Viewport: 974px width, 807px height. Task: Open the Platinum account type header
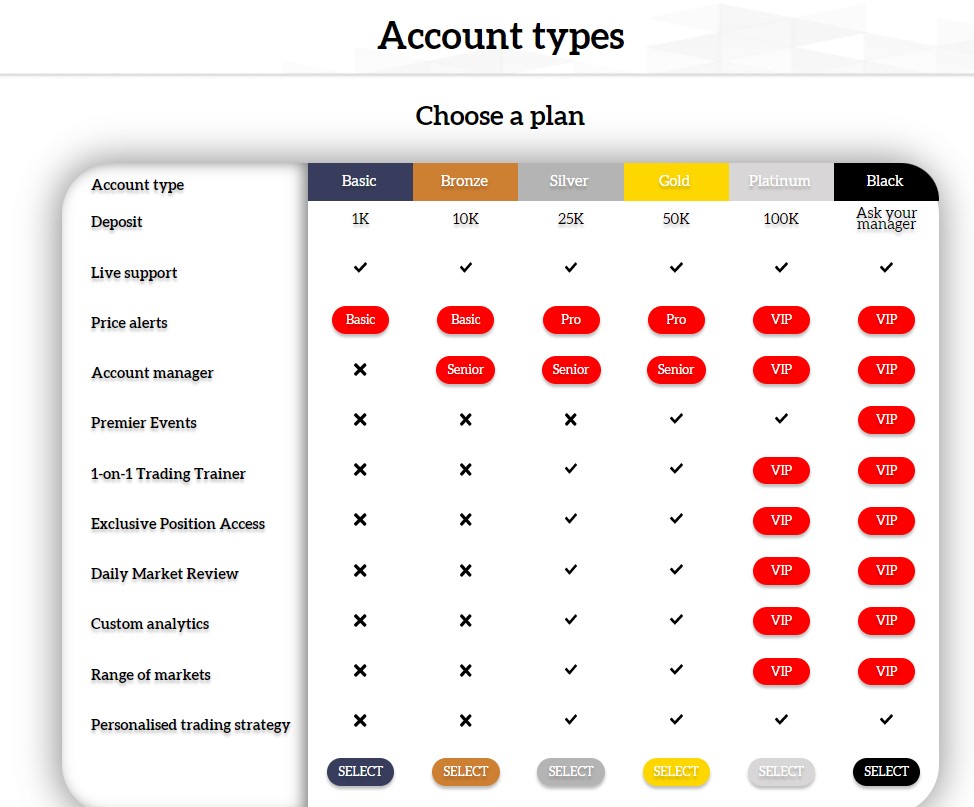[x=781, y=181]
